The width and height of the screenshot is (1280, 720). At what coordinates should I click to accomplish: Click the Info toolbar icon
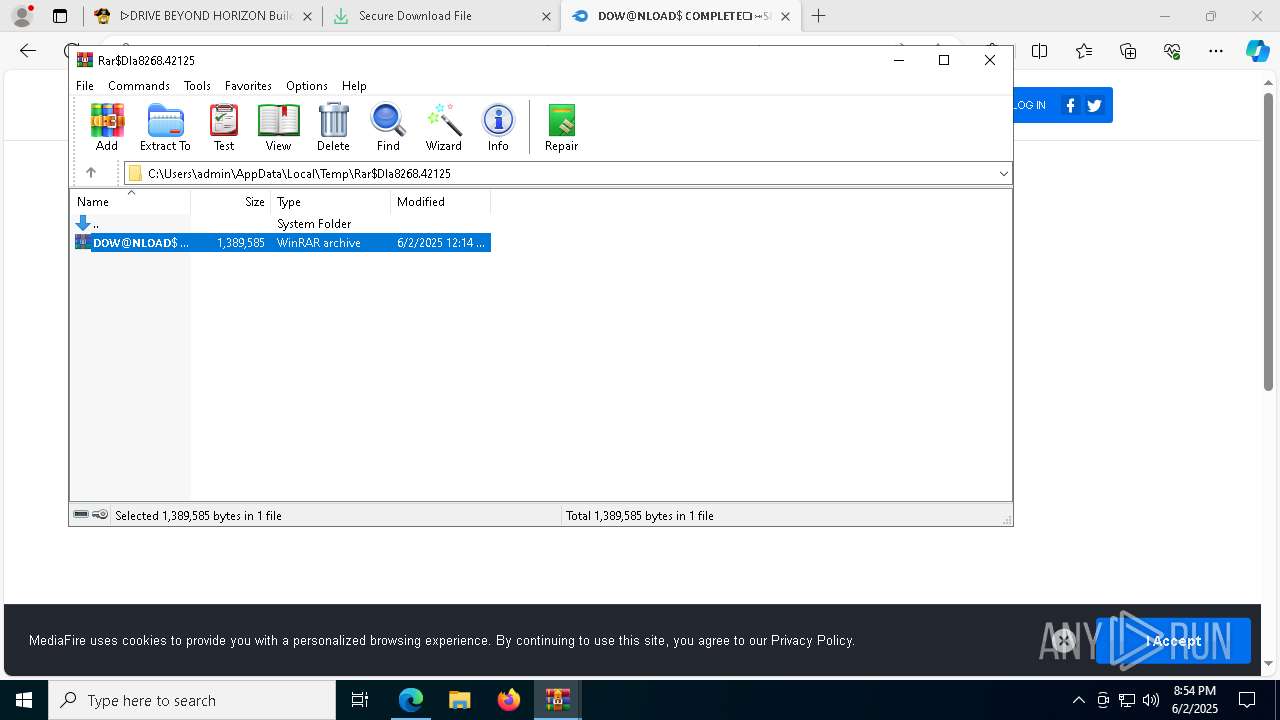(498, 127)
